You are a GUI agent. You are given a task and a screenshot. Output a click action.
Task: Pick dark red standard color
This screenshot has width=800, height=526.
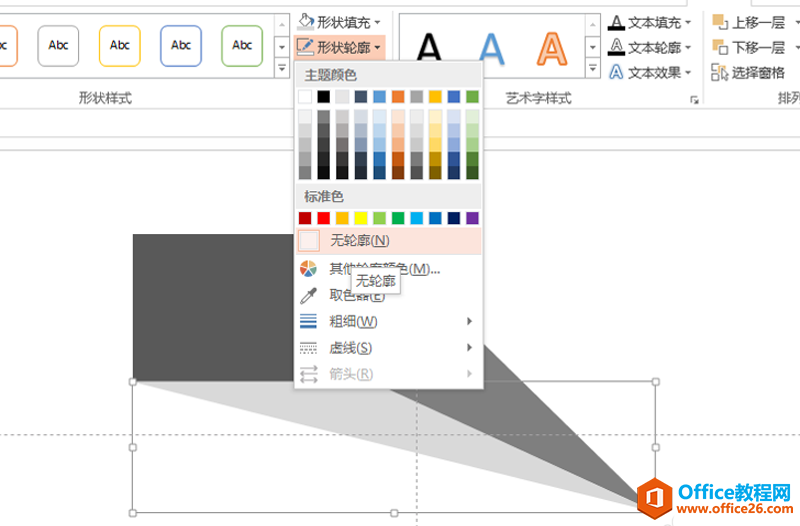click(305, 218)
